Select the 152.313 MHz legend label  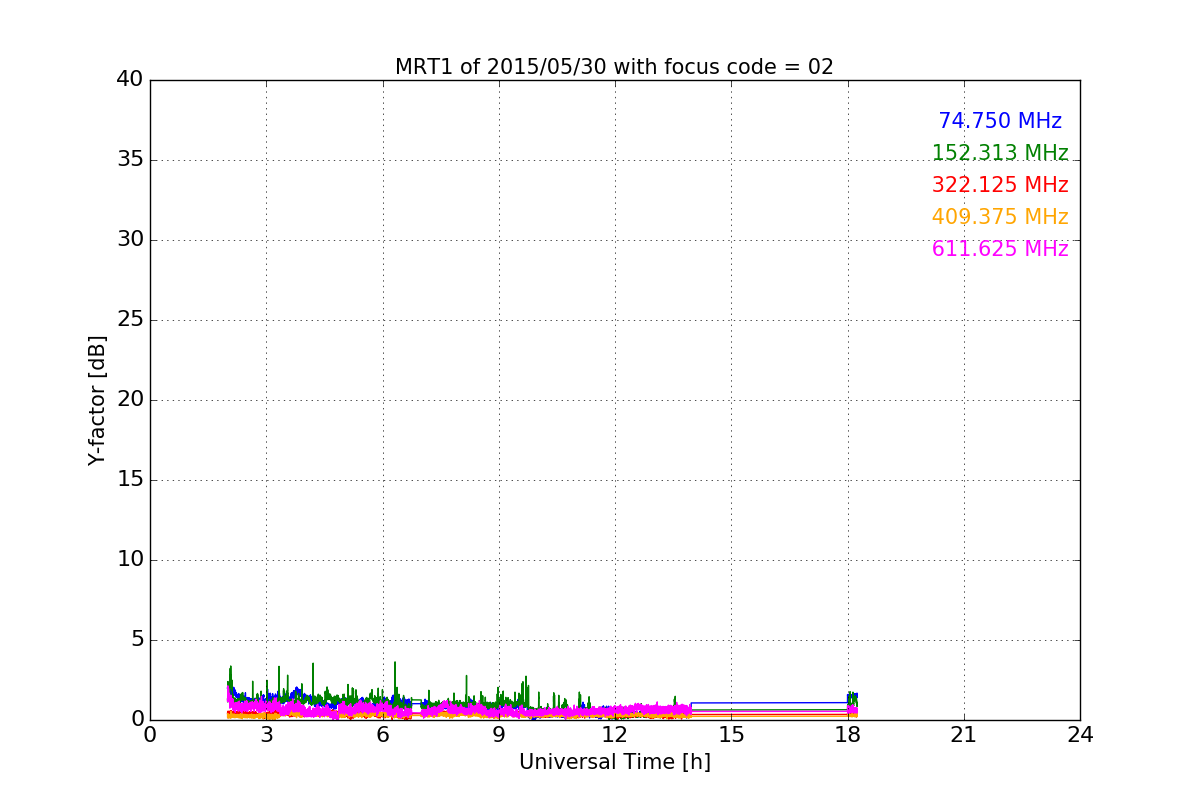(x=1000, y=153)
